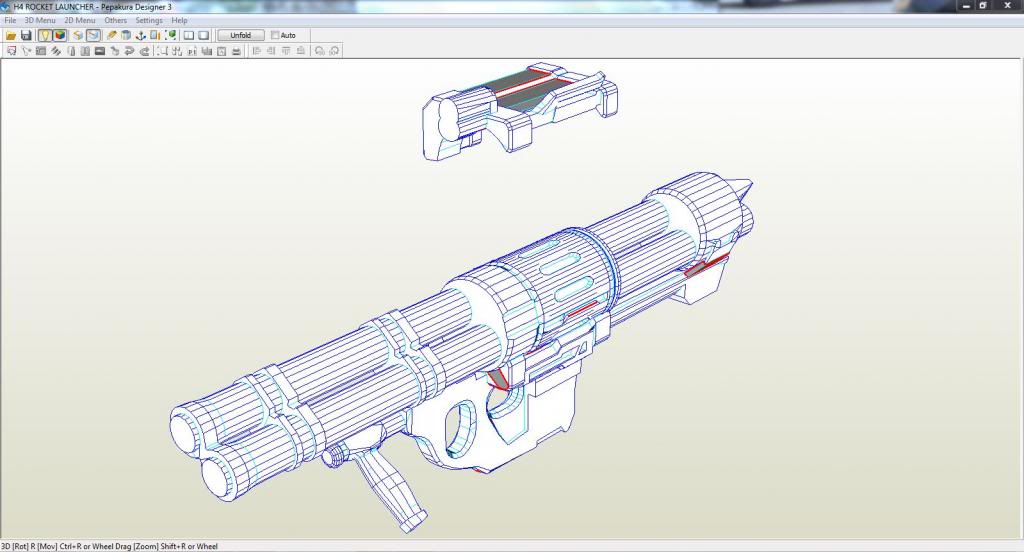This screenshot has height=552, width=1024.
Task: Click the align top grayed icon
Action: click(x=286, y=51)
